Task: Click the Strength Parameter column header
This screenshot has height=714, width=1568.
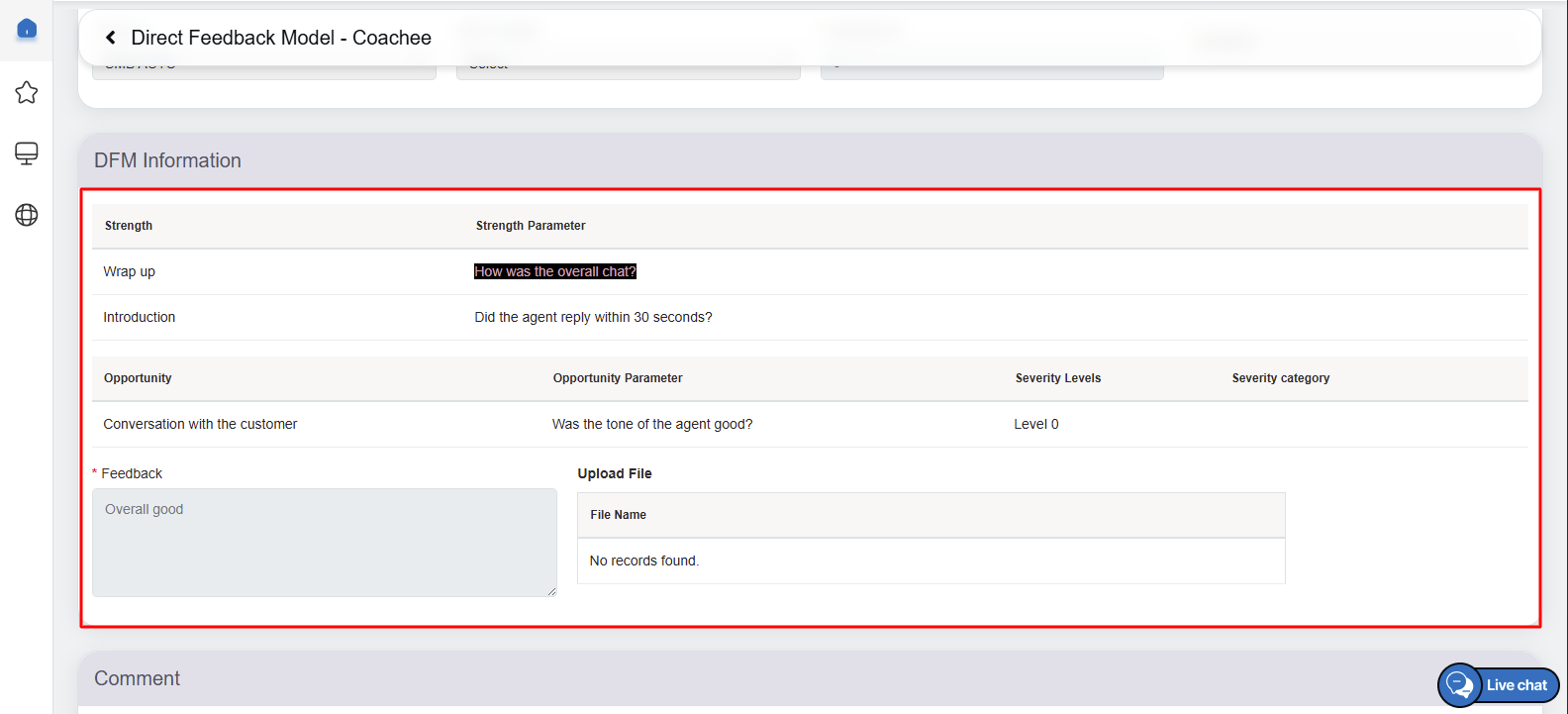Action: pos(531,226)
